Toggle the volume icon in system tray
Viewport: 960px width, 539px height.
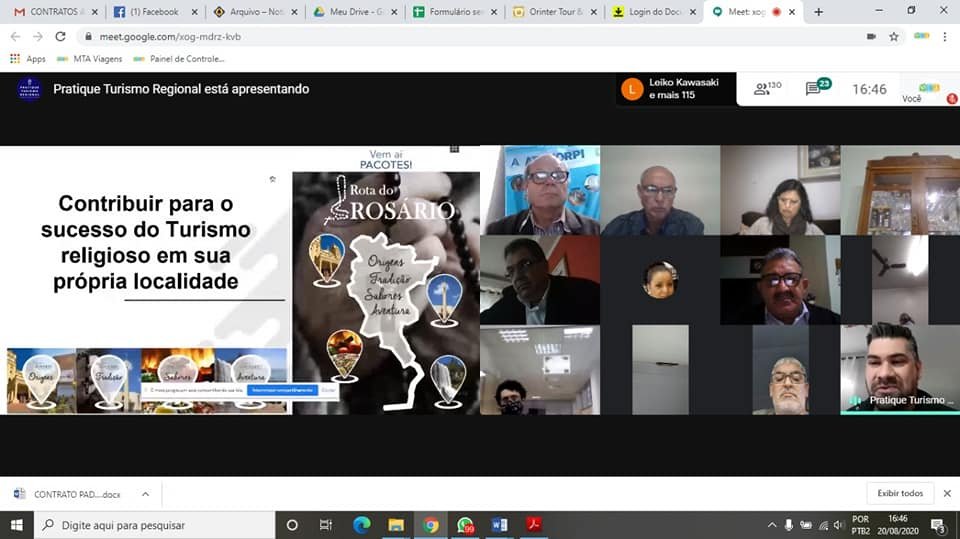[839, 525]
